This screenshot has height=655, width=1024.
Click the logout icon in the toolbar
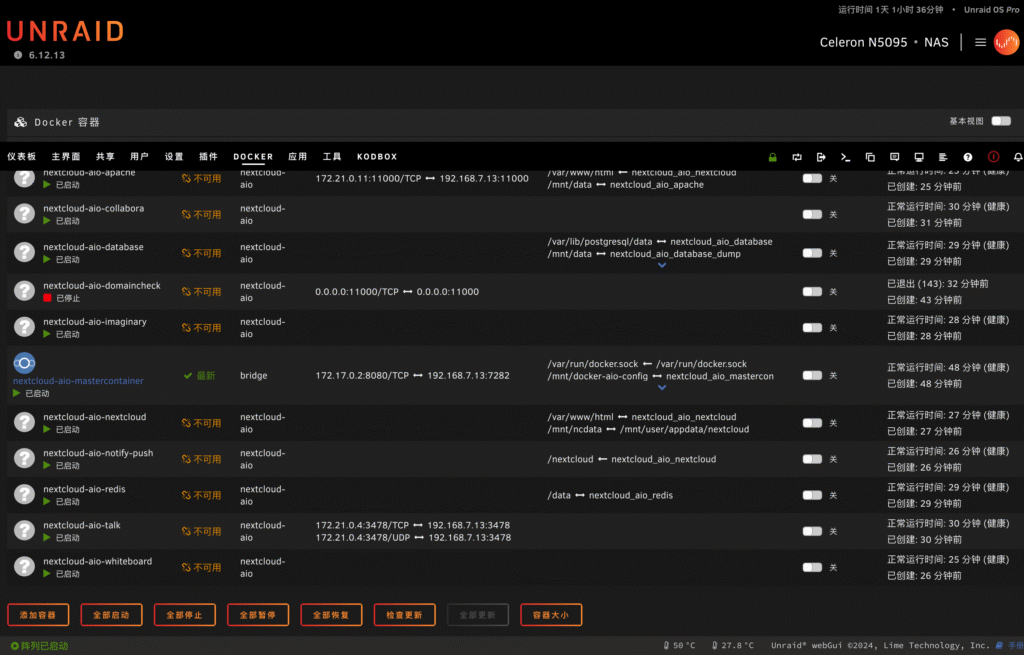821,157
